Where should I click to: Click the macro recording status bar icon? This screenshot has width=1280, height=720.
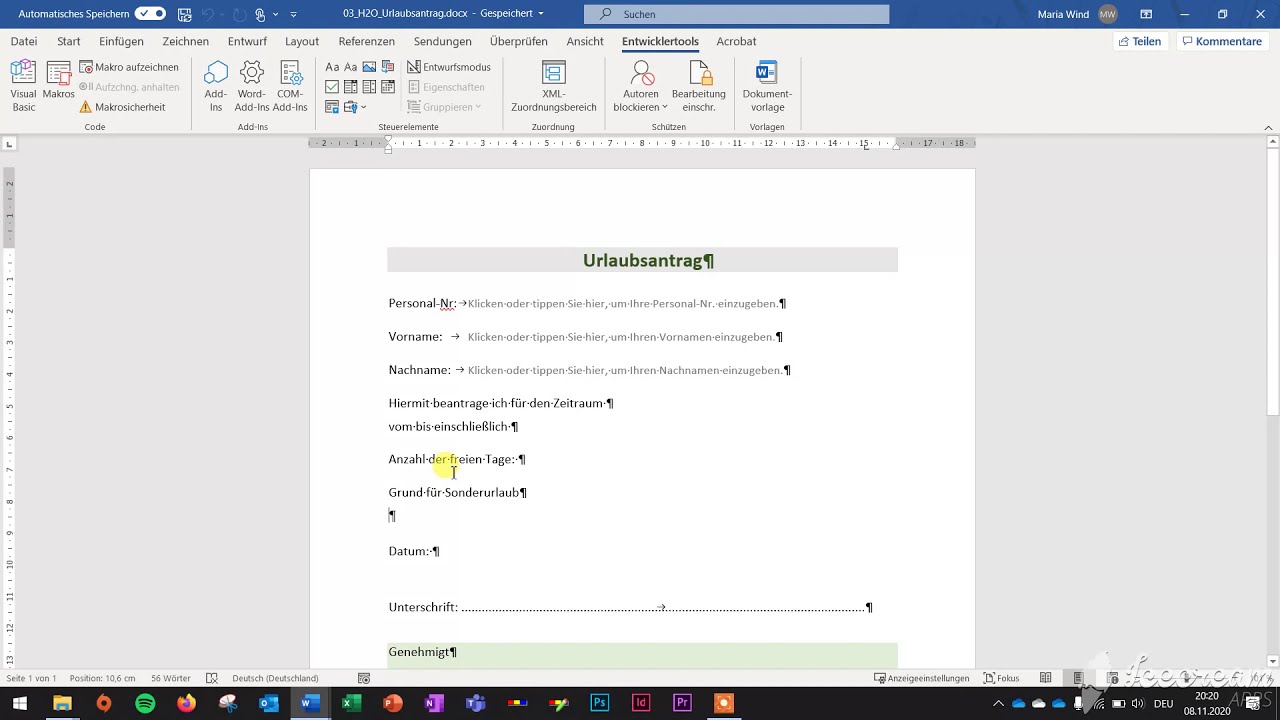pyautogui.click(x=364, y=678)
